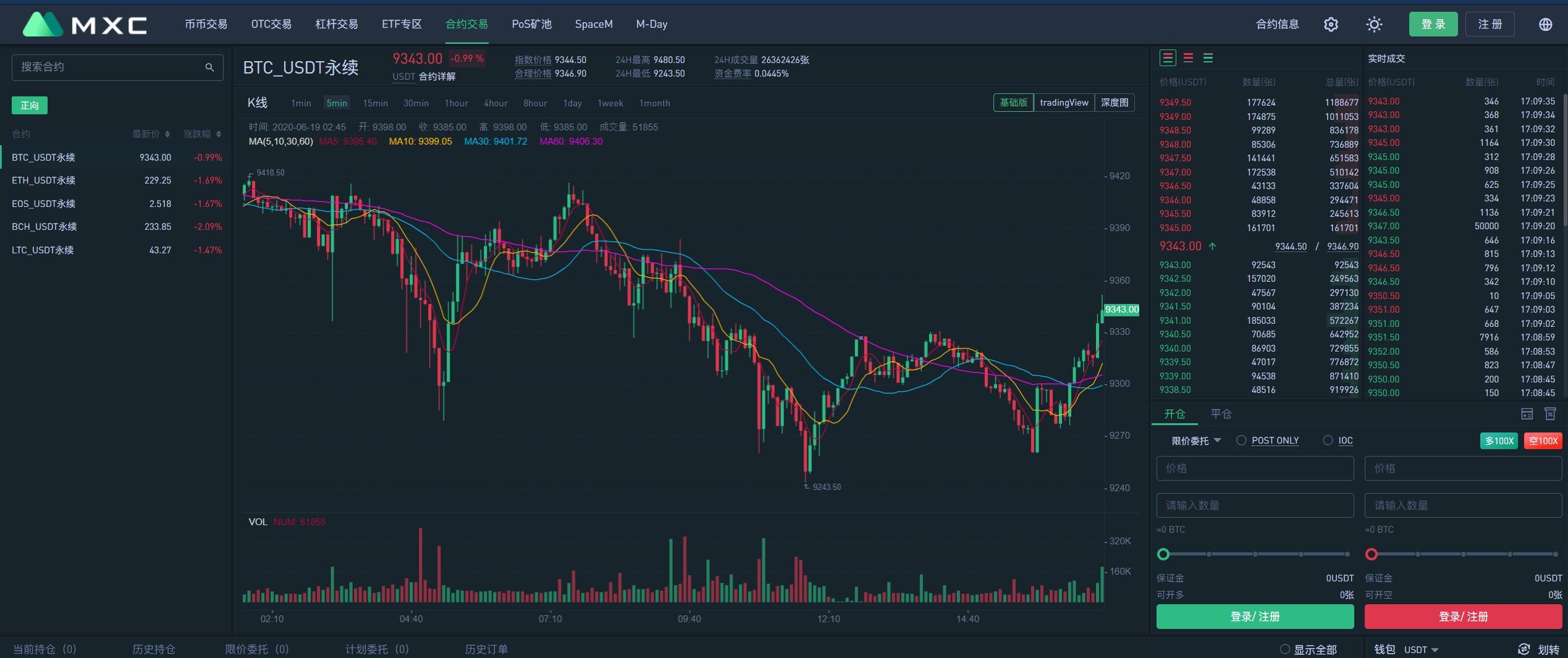Toggle the 显示全部 option
The height and width of the screenshot is (658, 1568).
click(1285, 649)
